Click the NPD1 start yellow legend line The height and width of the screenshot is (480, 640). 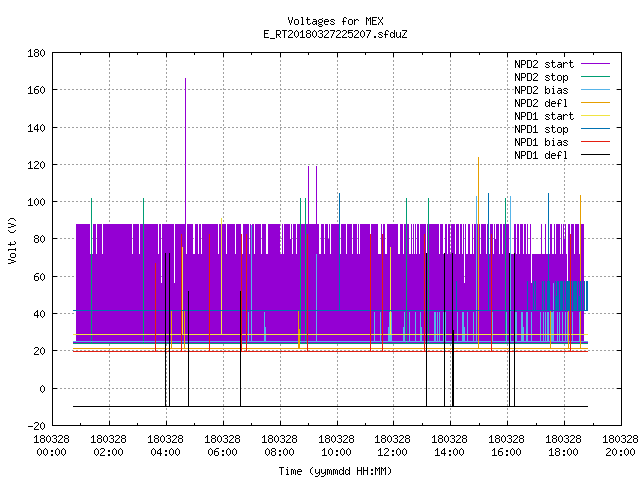595,116
